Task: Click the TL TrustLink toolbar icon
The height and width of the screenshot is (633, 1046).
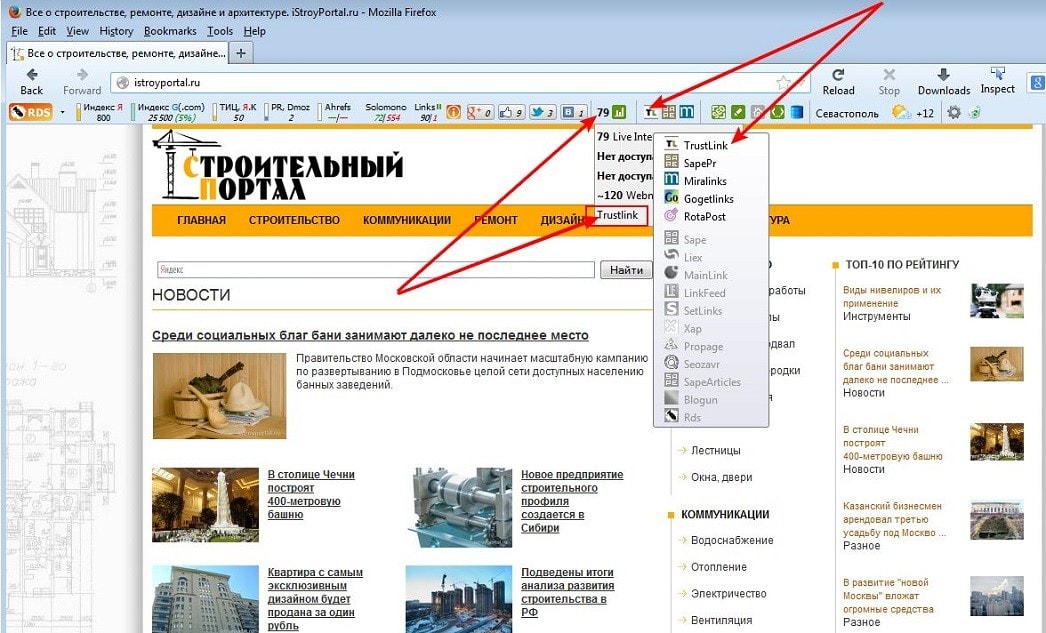Action: pos(651,112)
